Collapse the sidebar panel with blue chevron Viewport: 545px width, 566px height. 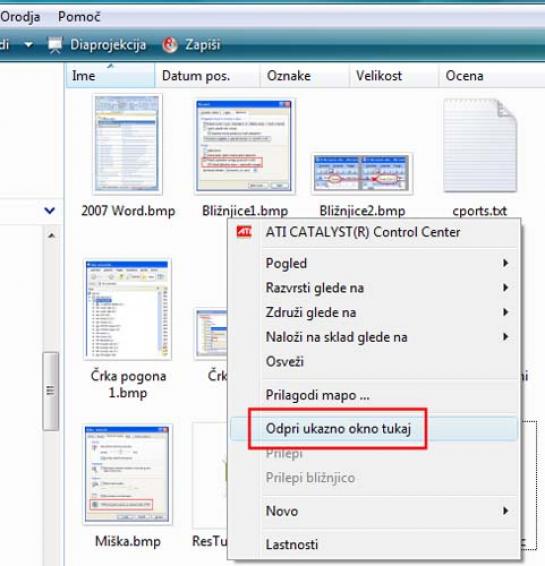click(x=49, y=210)
